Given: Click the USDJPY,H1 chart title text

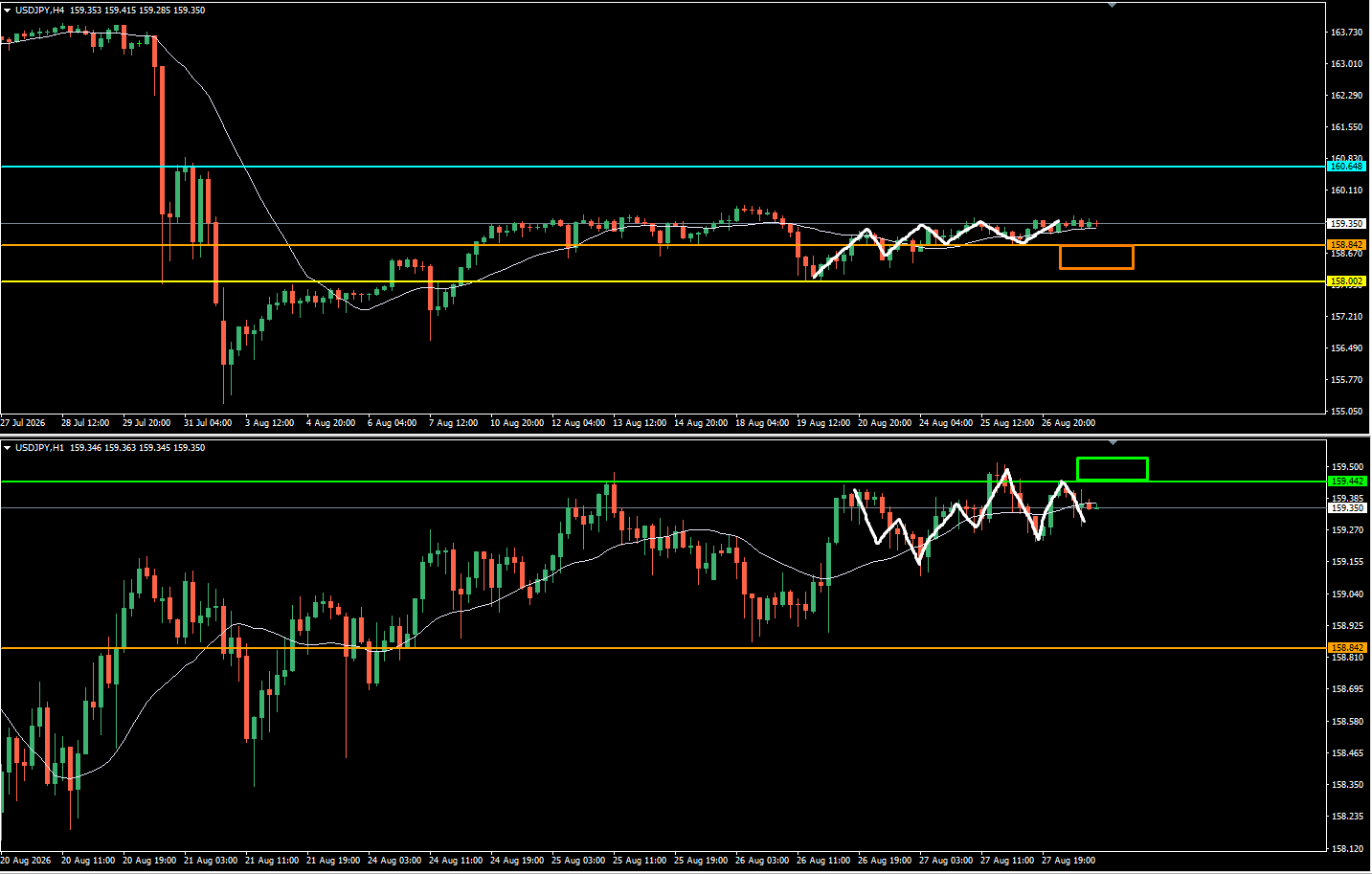Looking at the screenshot, I should [40, 448].
